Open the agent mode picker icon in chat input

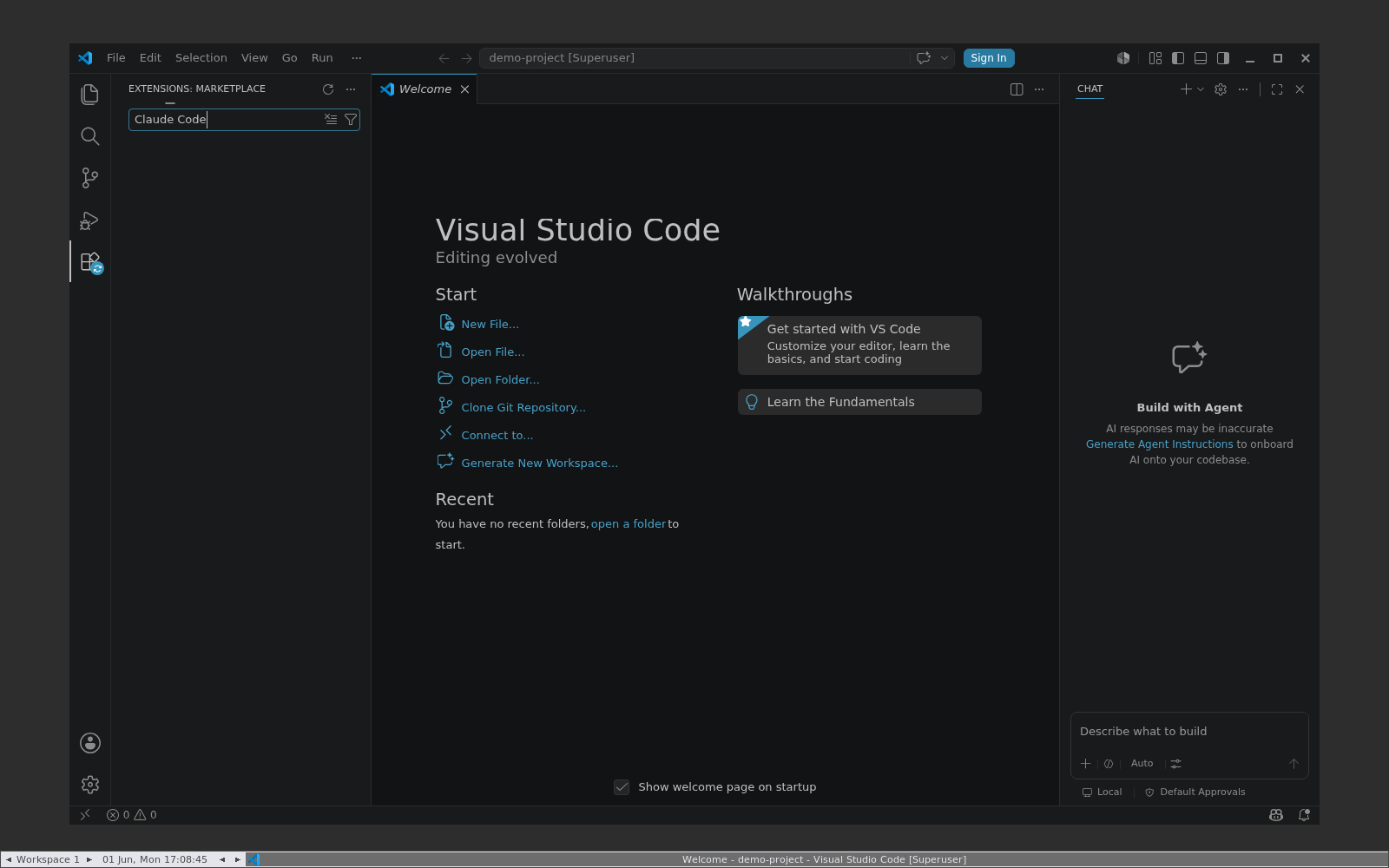(1109, 764)
